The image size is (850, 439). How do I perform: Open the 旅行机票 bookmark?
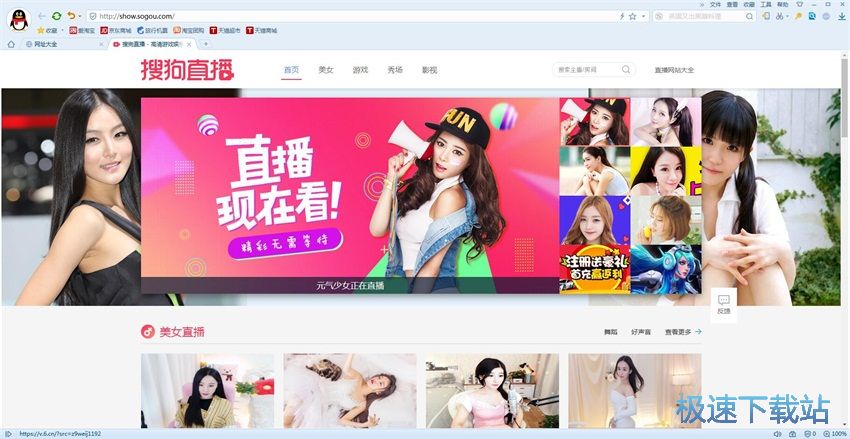pos(152,30)
